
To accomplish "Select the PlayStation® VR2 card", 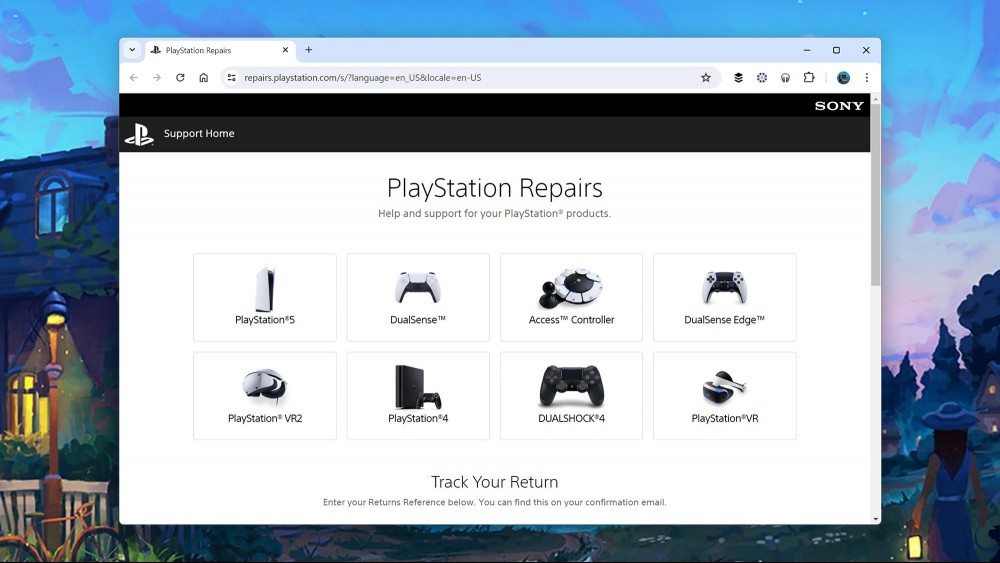I will pos(265,396).
